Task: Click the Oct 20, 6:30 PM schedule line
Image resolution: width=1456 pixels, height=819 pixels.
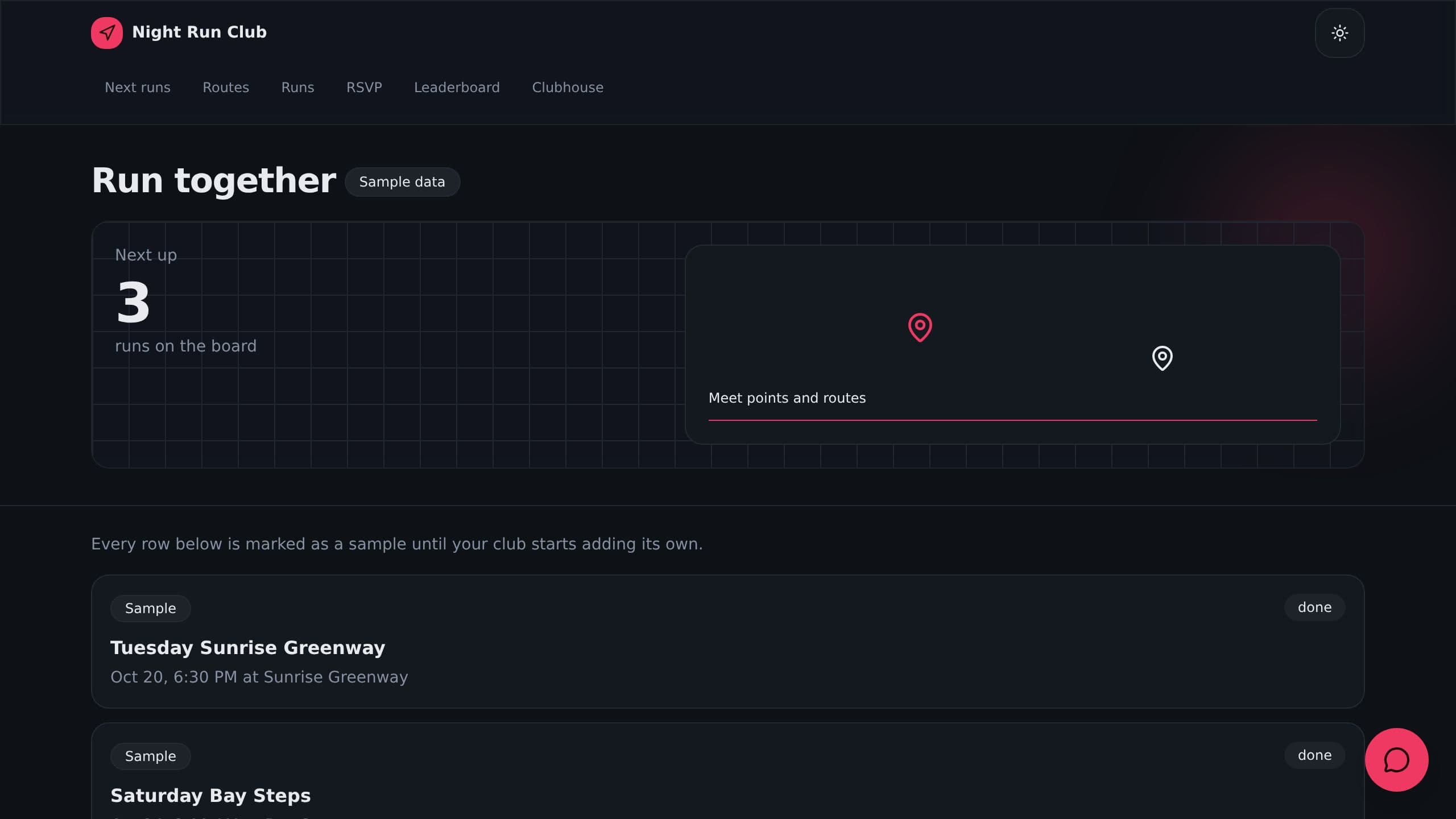Action: (259, 677)
